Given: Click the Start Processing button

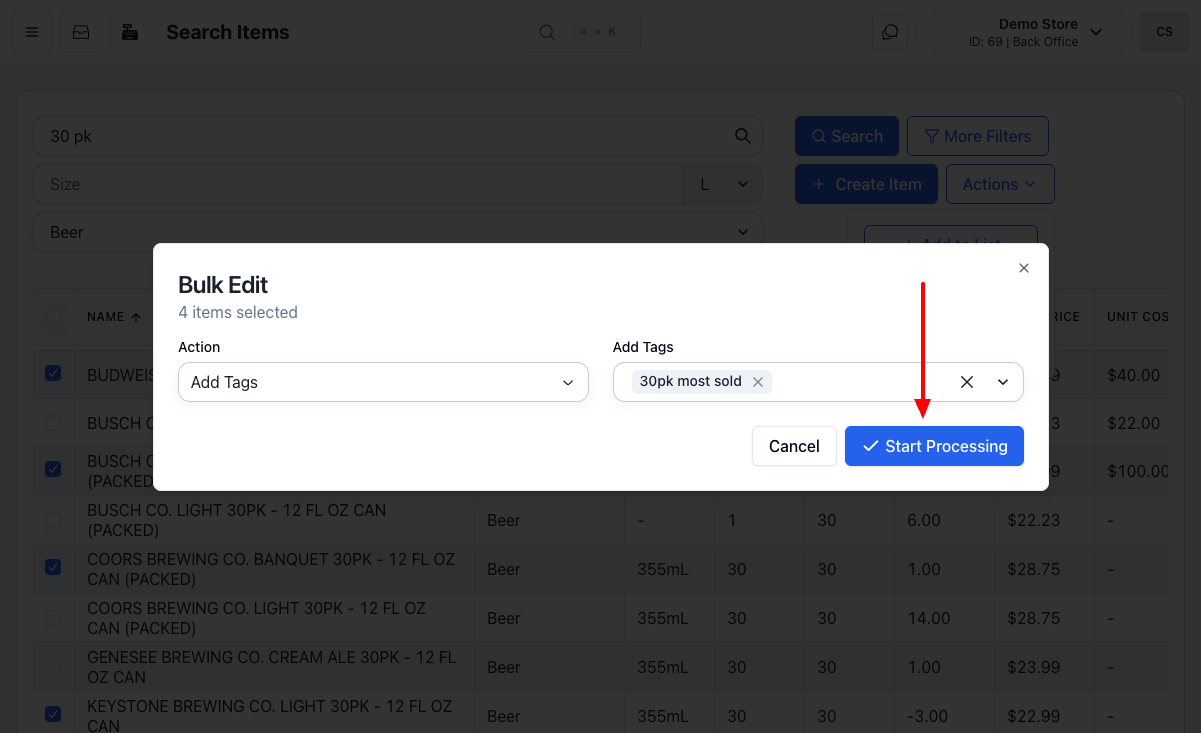Looking at the screenshot, I should click(x=934, y=446).
